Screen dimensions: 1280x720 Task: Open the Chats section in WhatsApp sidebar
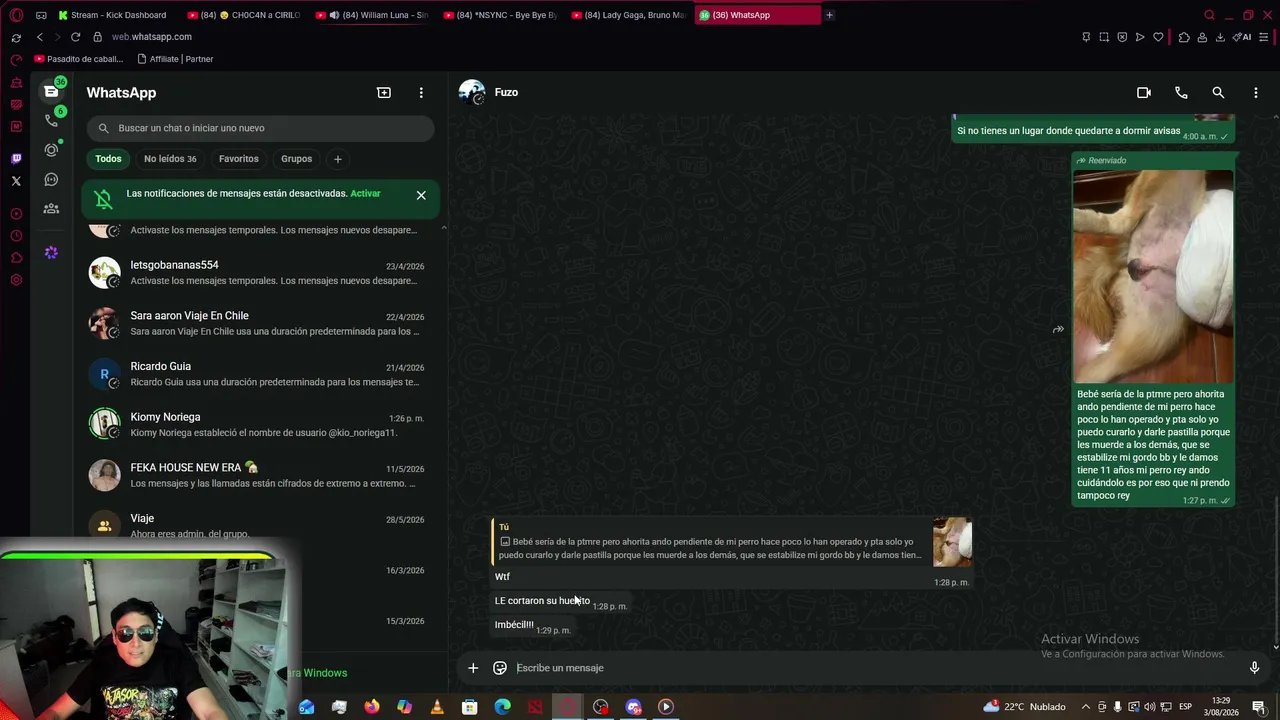pyautogui.click(x=51, y=91)
